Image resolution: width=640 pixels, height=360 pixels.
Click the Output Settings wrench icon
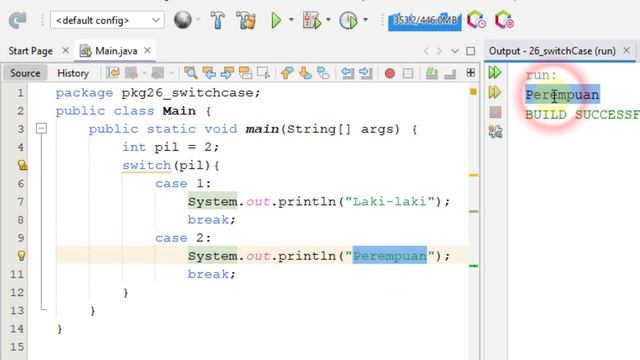pos(495,131)
